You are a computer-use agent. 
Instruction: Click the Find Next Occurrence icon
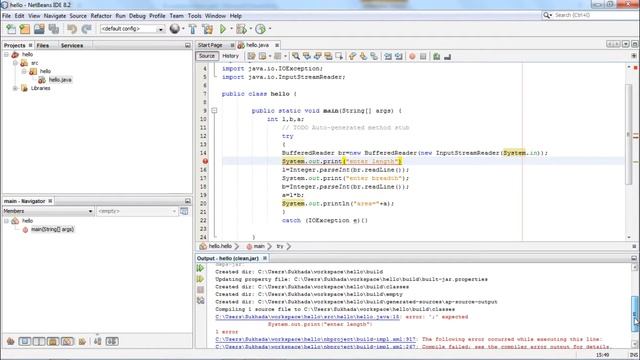pyautogui.click(x=317, y=56)
